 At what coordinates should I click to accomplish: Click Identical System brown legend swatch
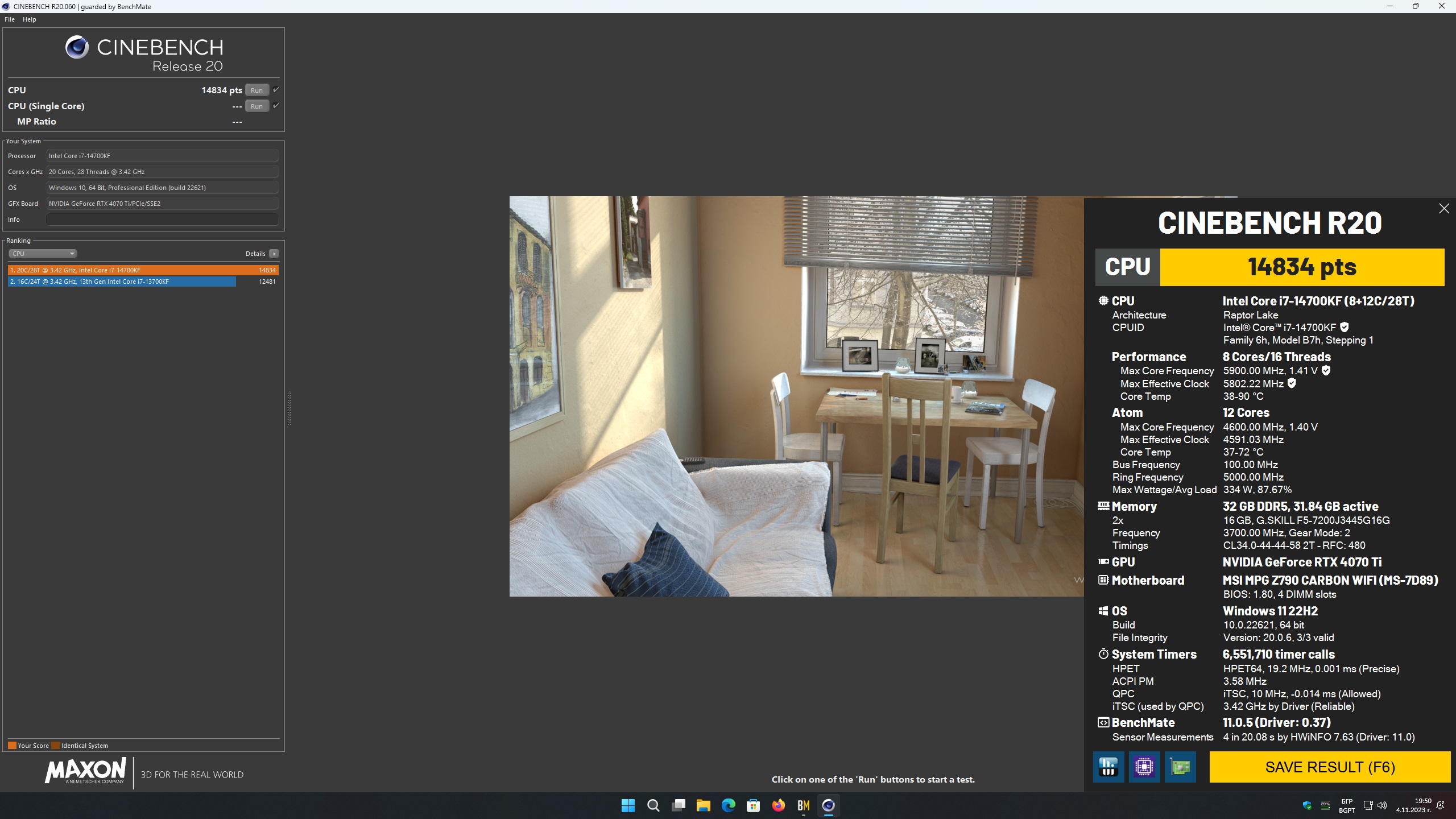[x=55, y=745]
